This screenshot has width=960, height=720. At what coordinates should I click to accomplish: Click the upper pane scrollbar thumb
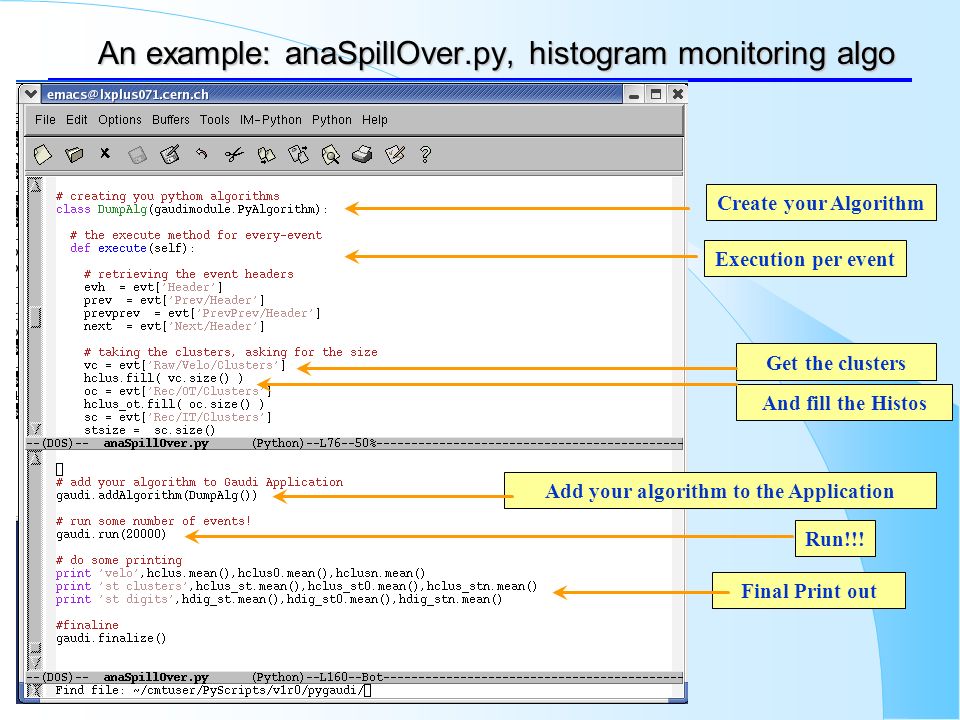click(x=36, y=317)
